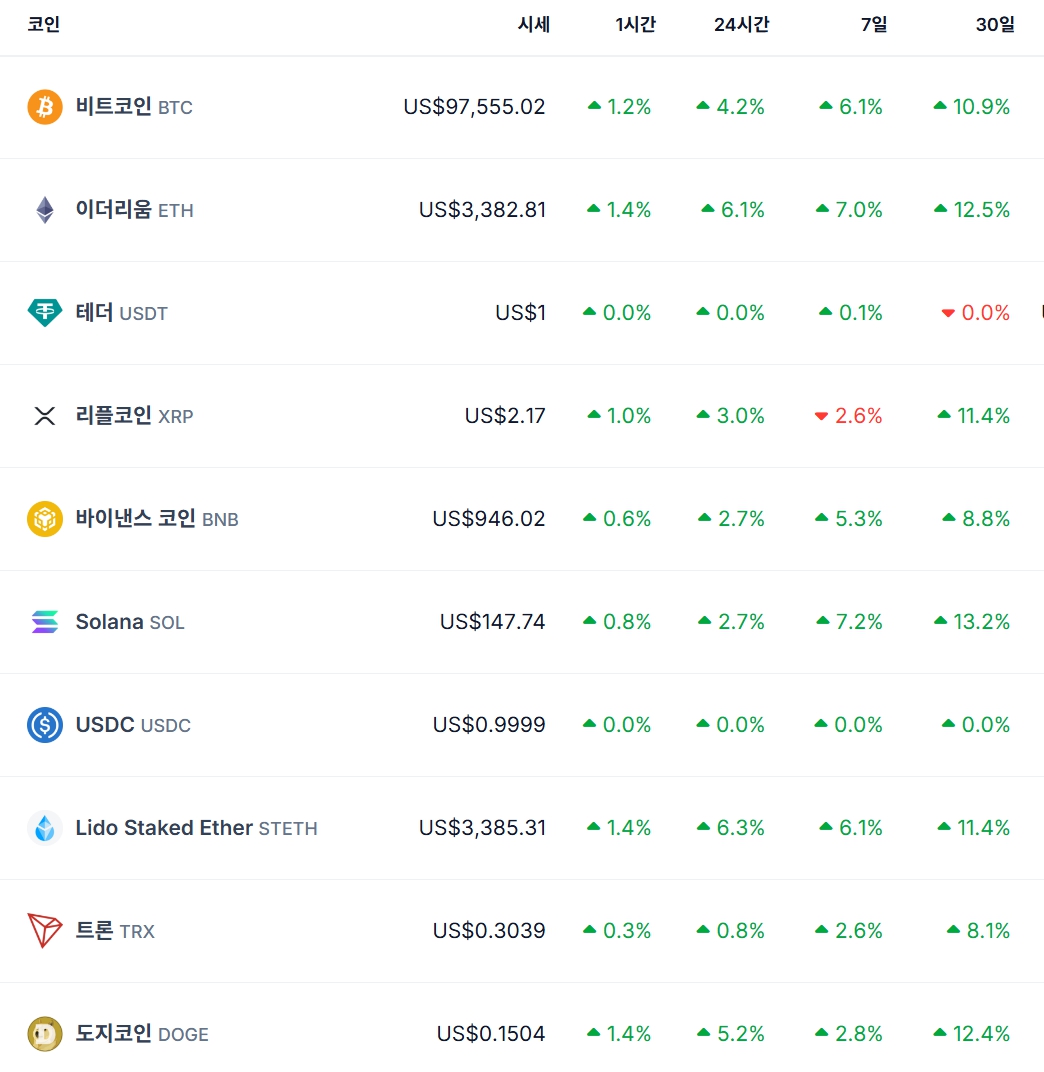Click the Dogecoin logo icon
Viewport: 1044px width, 1072px height.
click(x=45, y=1034)
